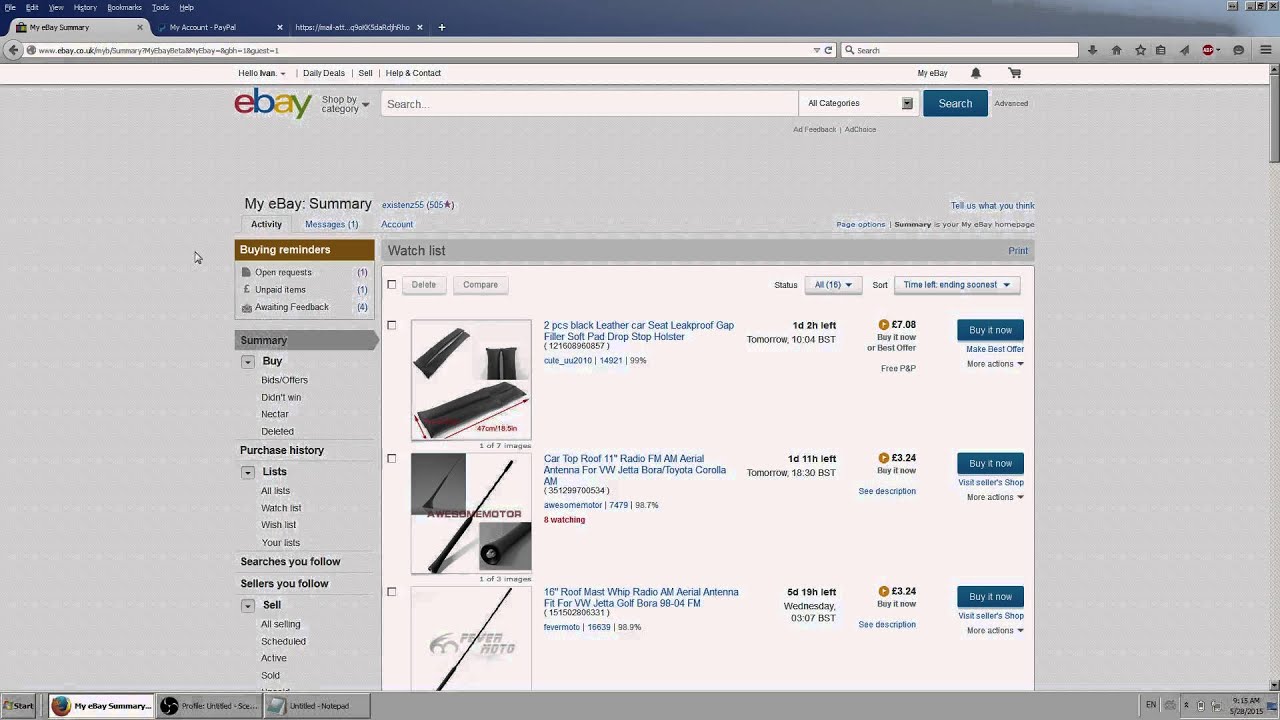This screenshot has height=720, width=1280.
Task: Select all watch list items checkbox
Action: click(392, 285)
